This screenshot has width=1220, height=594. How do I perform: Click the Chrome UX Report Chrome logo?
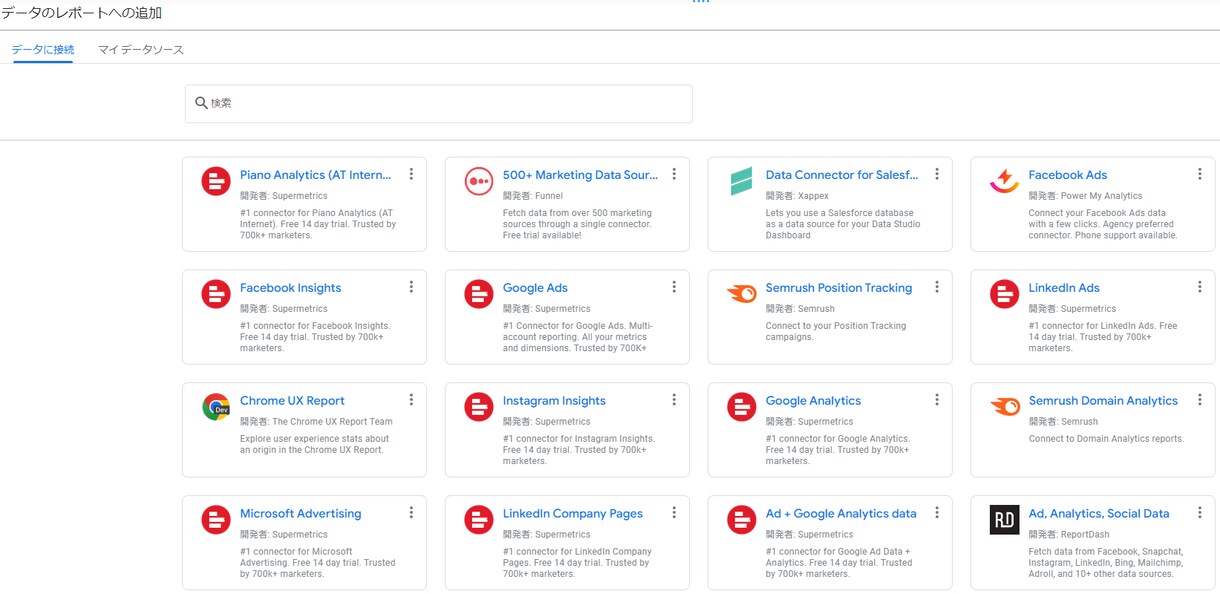click(216, 407)
